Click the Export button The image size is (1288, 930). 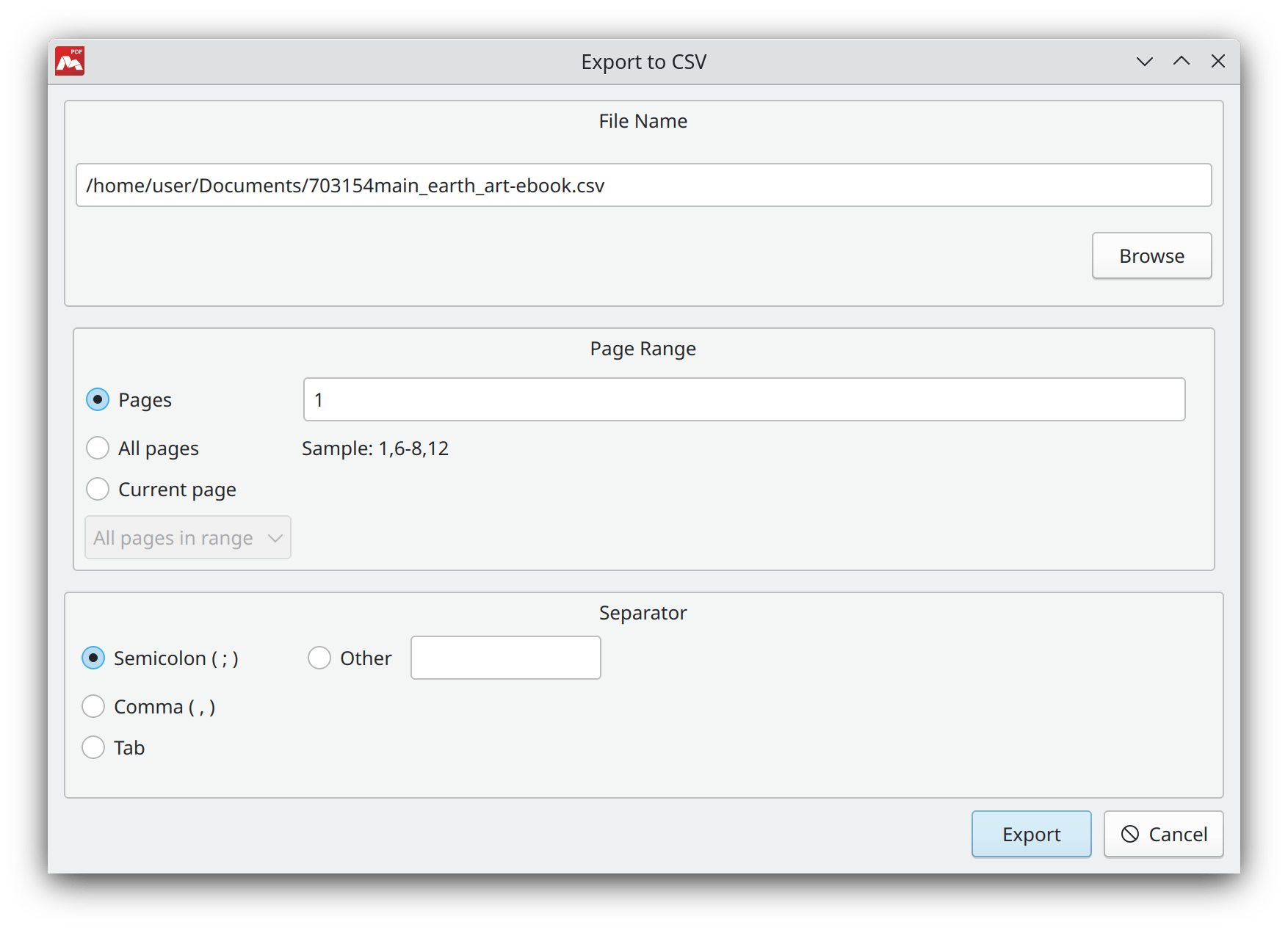(1031, 834)
